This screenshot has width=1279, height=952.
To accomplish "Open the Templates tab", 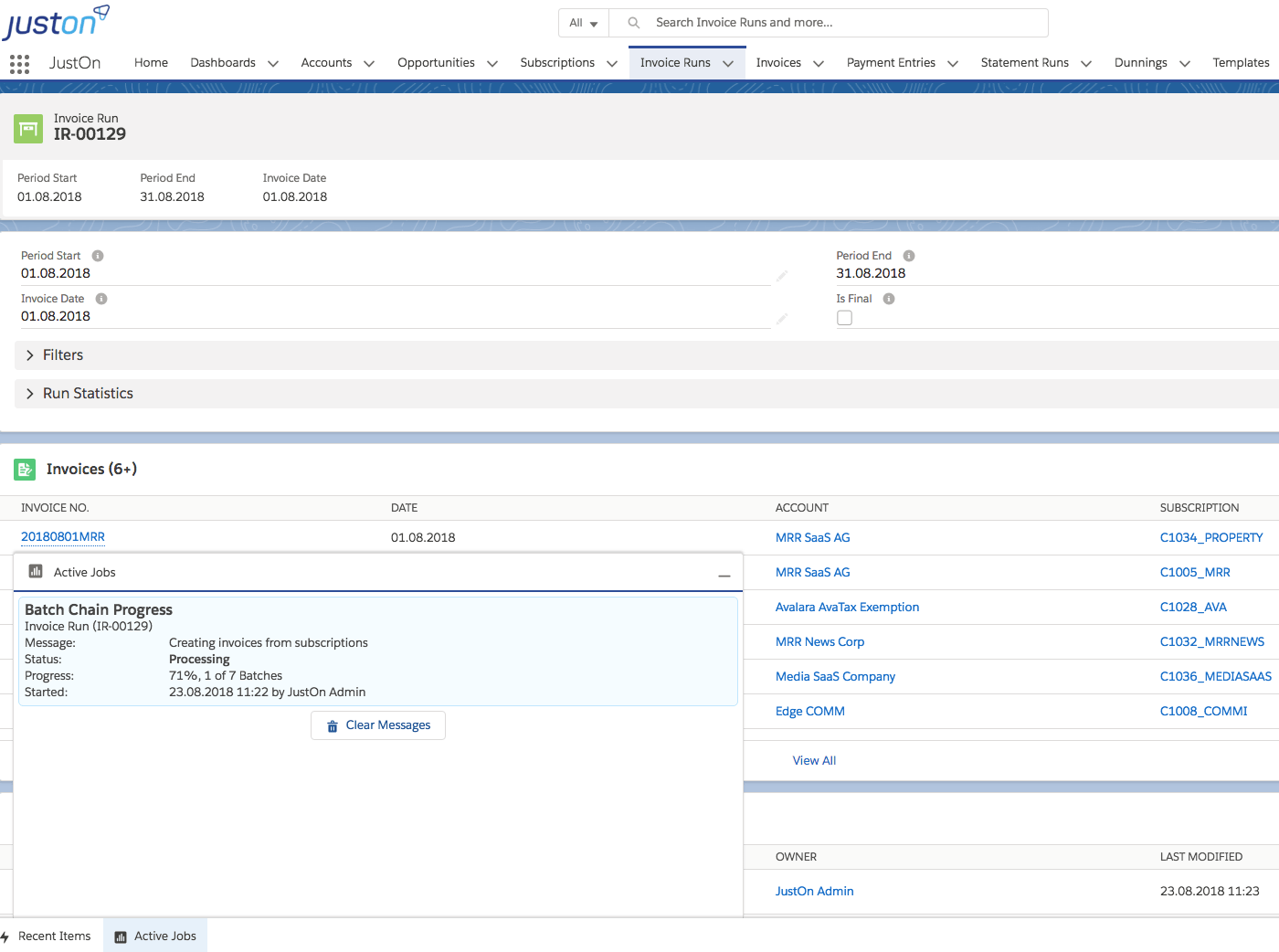I will (x=1241, y=63).
